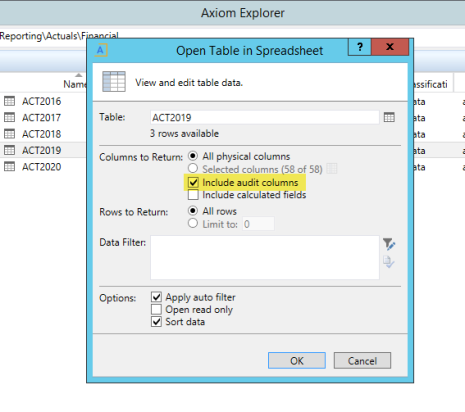
Task: Select All physical columns radio button
Action: click(x=193, y=156)
